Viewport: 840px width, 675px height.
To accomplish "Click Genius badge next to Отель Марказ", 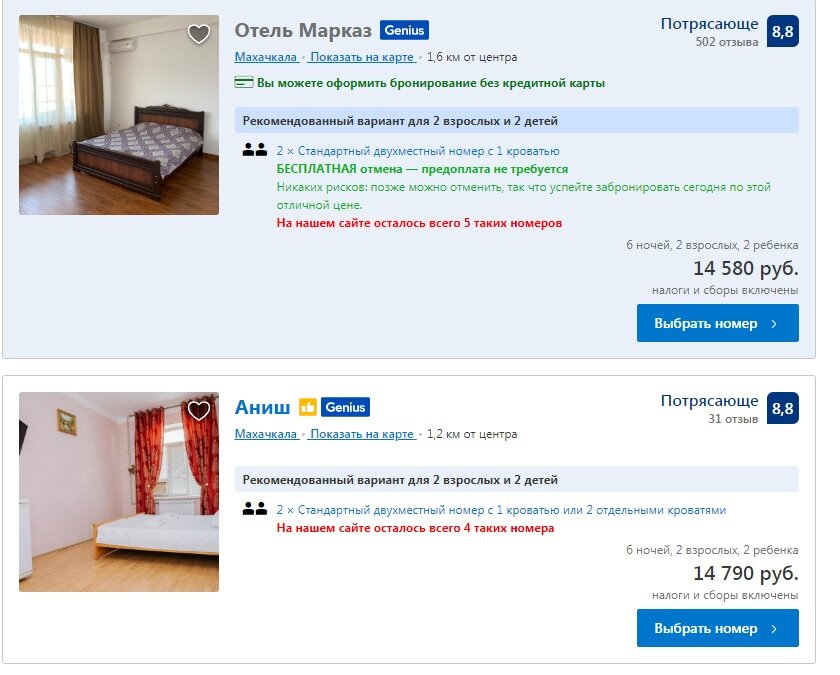I will coord(404,31).
